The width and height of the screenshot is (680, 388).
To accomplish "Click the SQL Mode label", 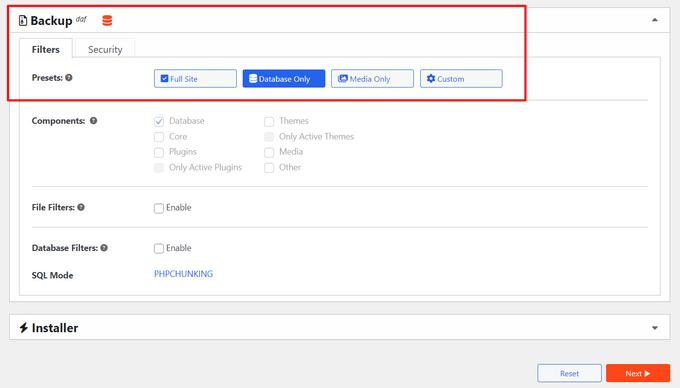I will tap(52, 275).
